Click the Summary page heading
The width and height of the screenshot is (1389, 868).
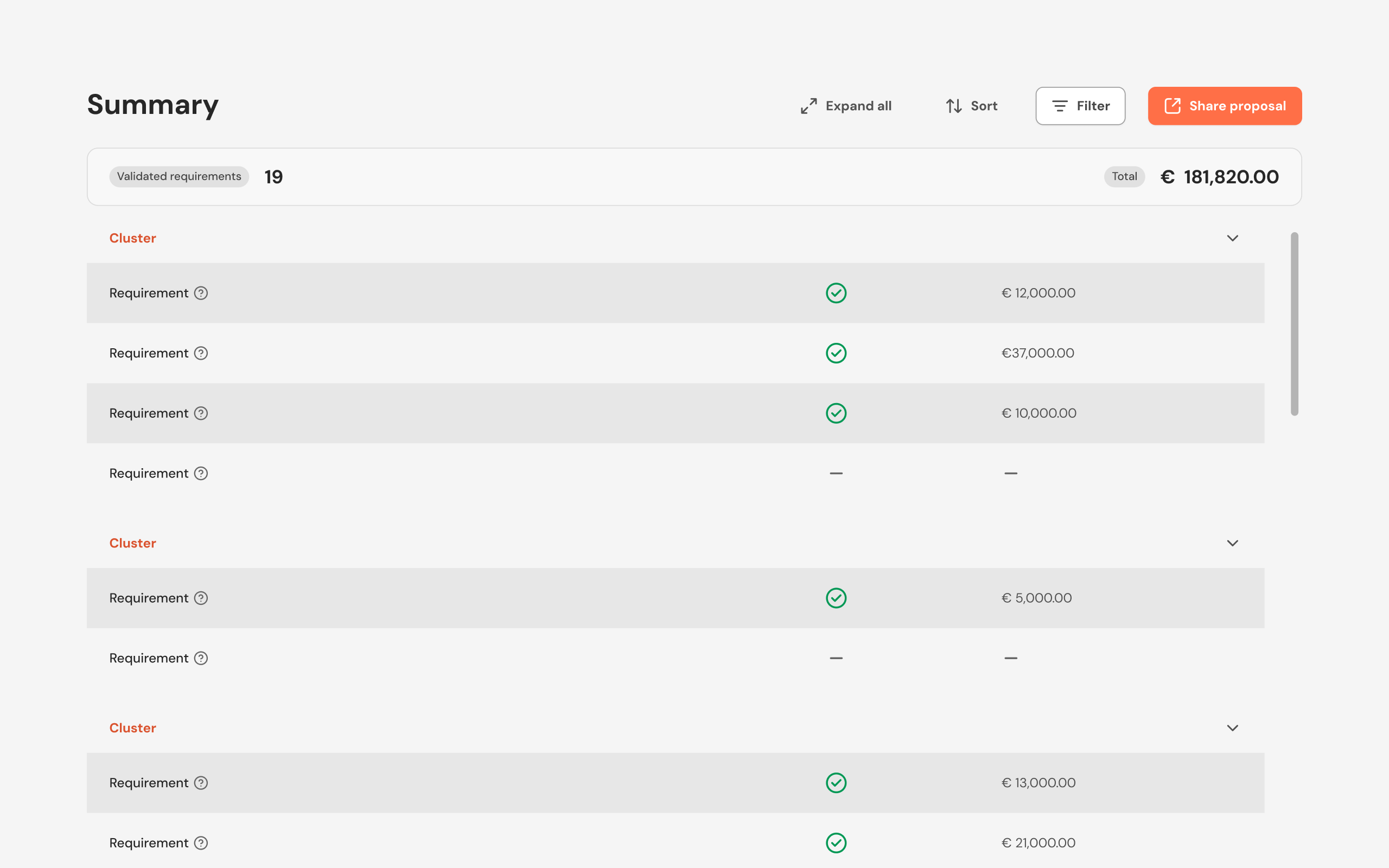pos(152,105)
